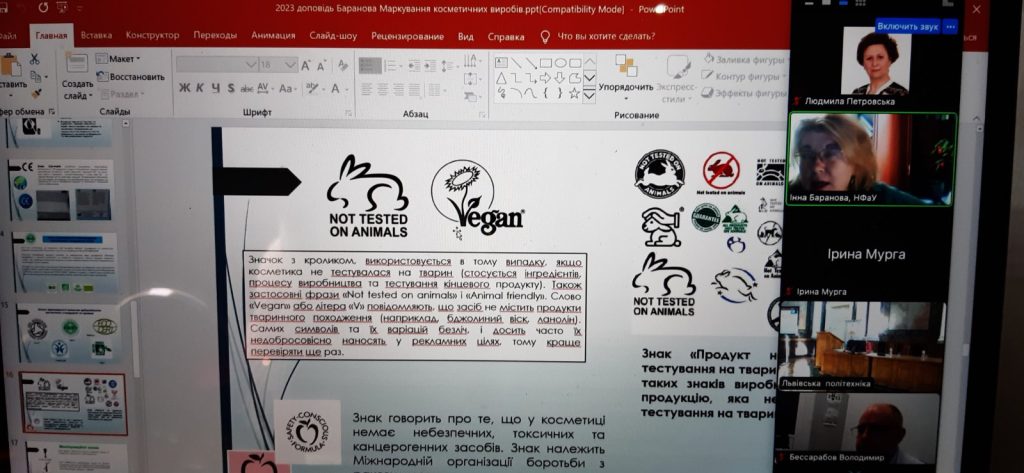Justify text in the Абзац group
Screen dimensions: 1024x473
coord(414,88)
